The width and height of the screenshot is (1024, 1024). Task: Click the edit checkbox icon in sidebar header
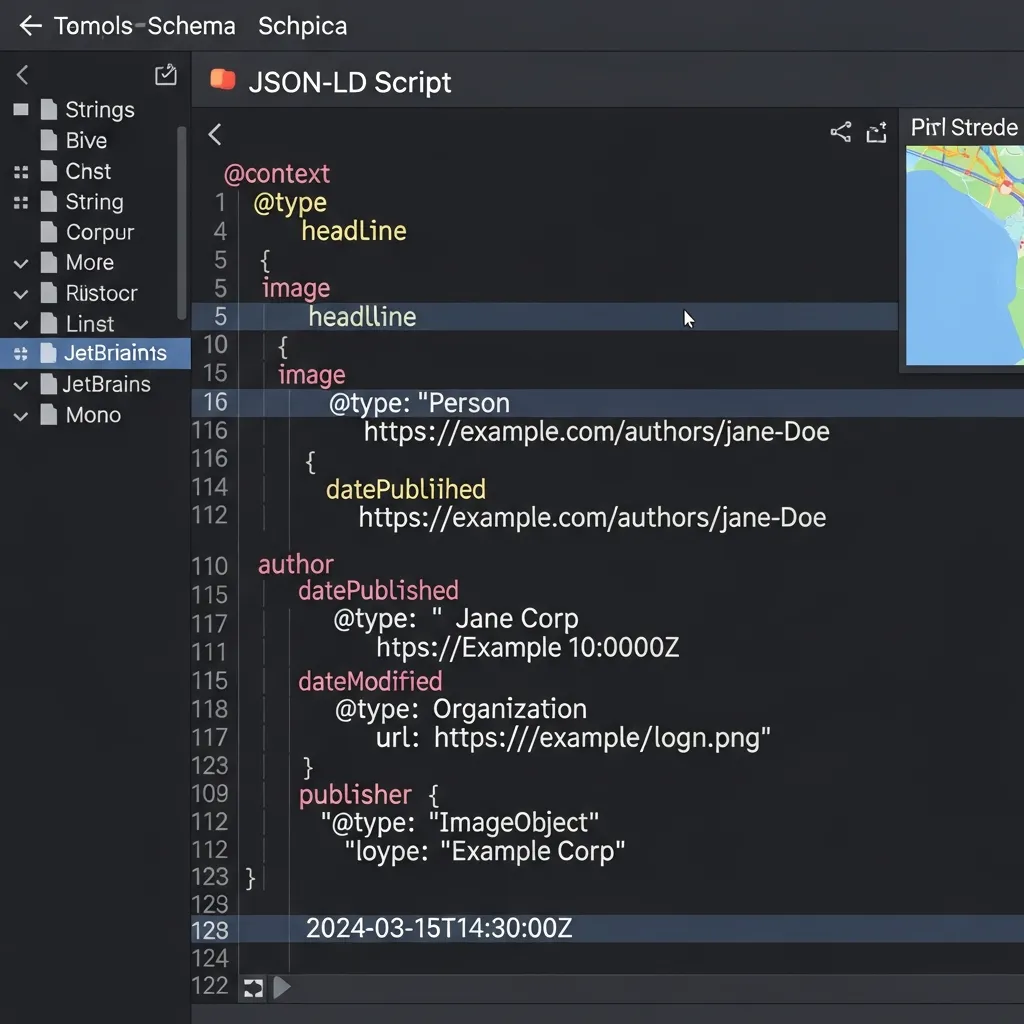tap(166, 75)
